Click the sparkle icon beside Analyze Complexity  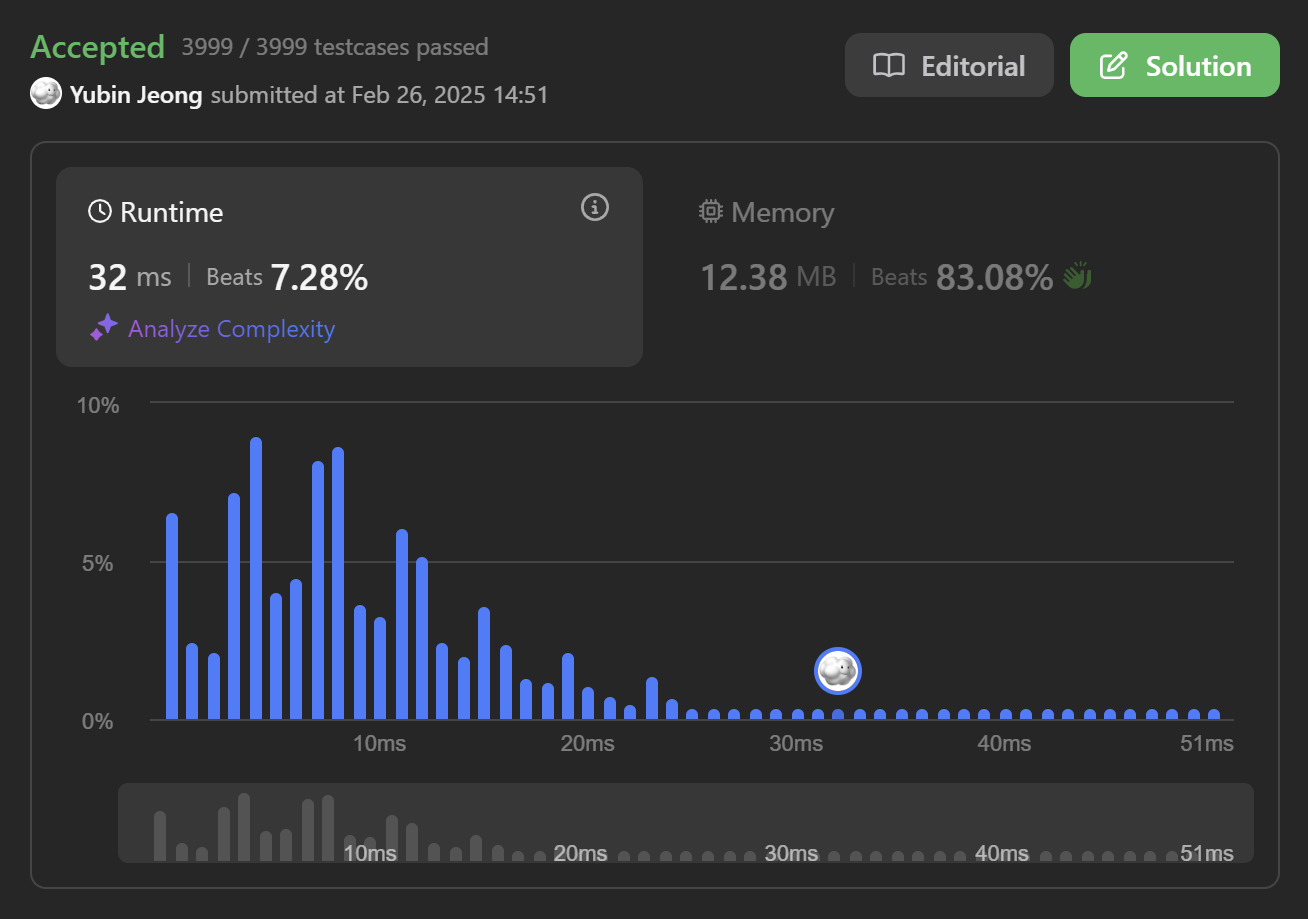(x=103, y=329)
